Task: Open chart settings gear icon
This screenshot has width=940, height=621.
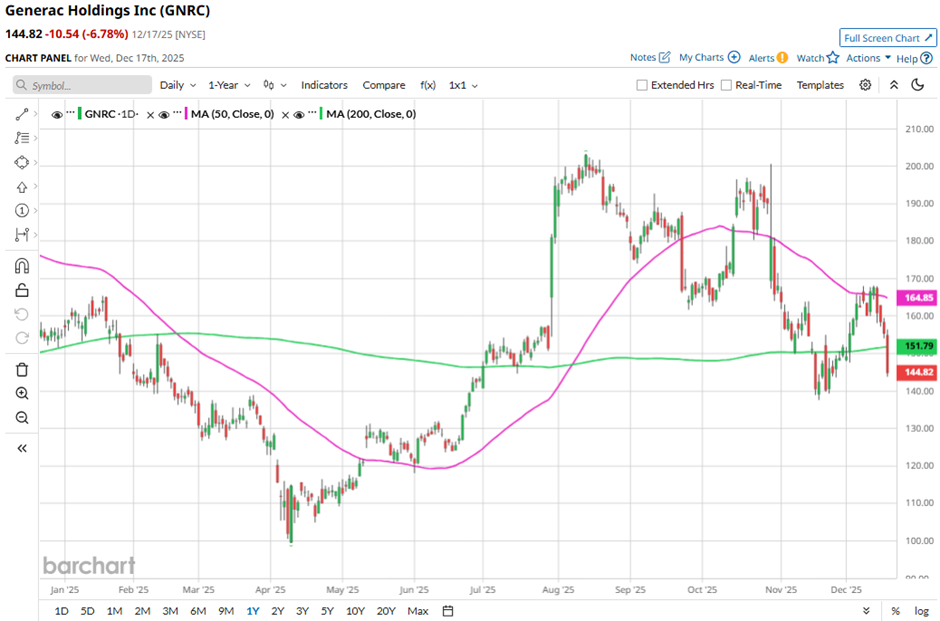Action: point(865,85)
